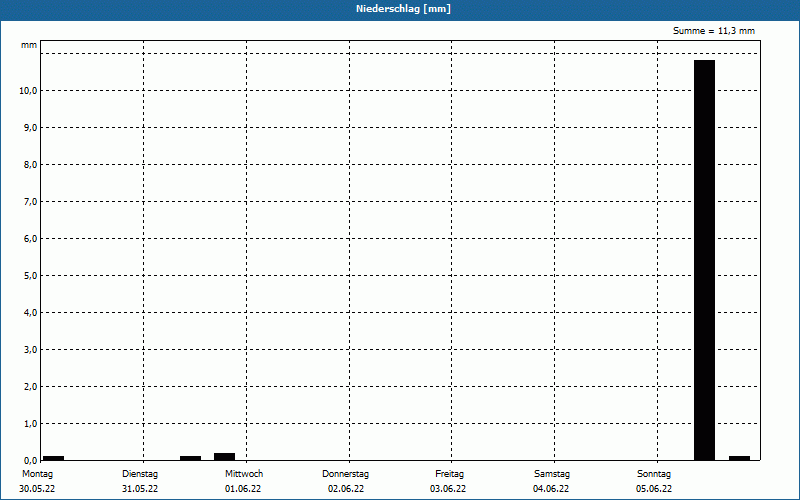Click the mm unit label on y-axis

pyautogui.click(x=29, y=45)
